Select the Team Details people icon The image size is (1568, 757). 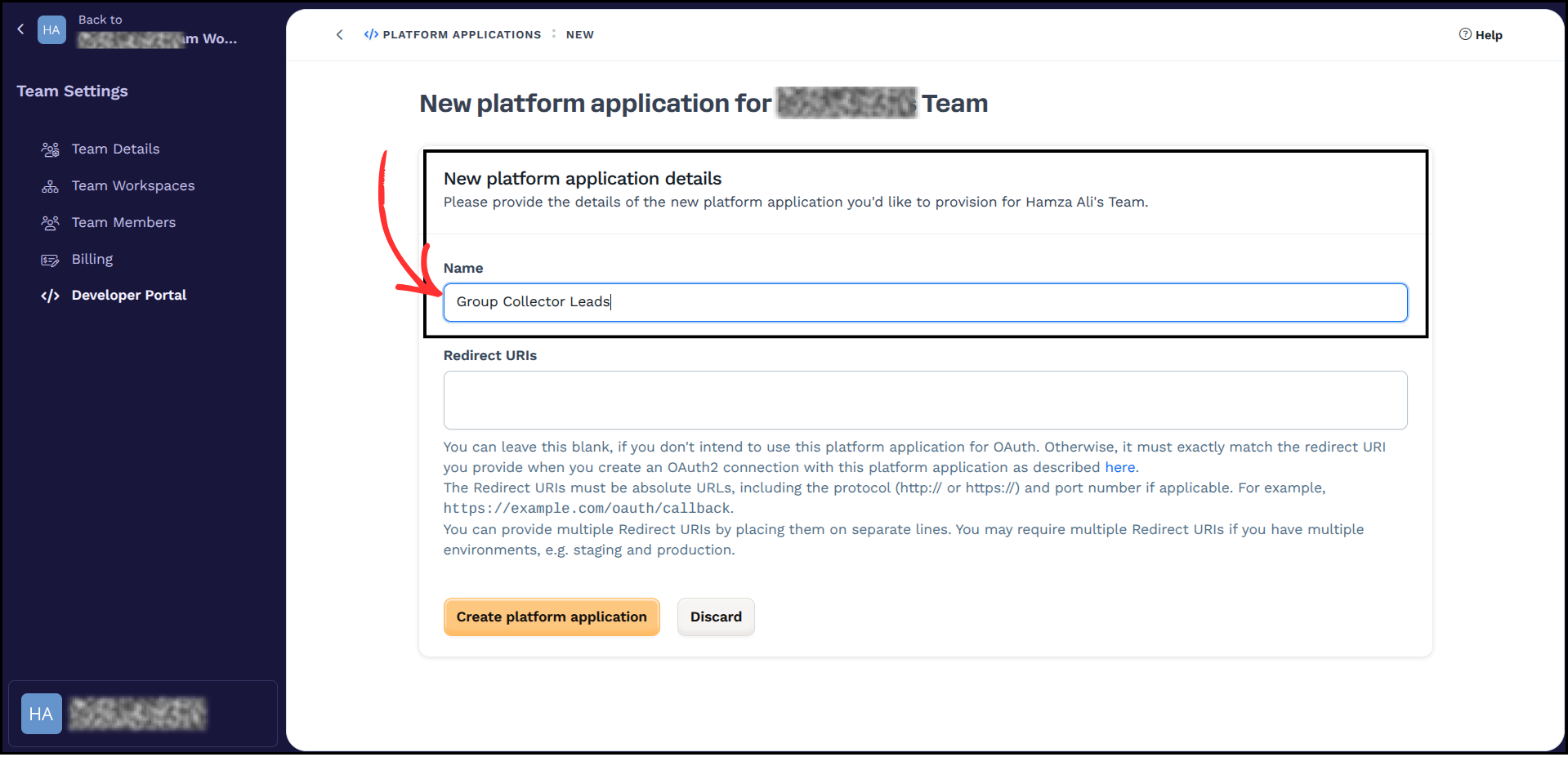(x=50, y=149)
